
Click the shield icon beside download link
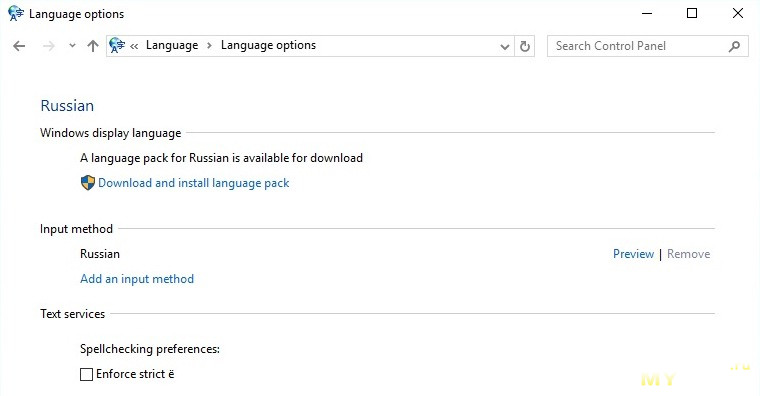[x=88, y=183]
